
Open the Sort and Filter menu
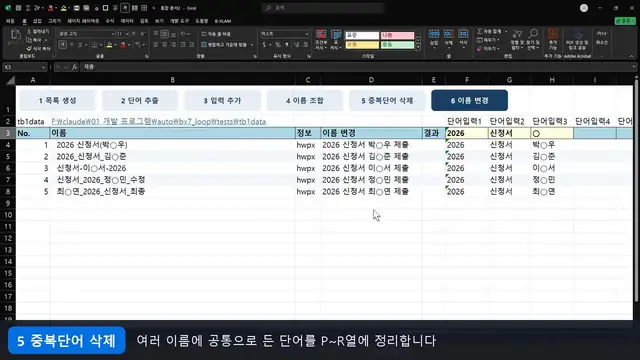click(x=517, y=40)
